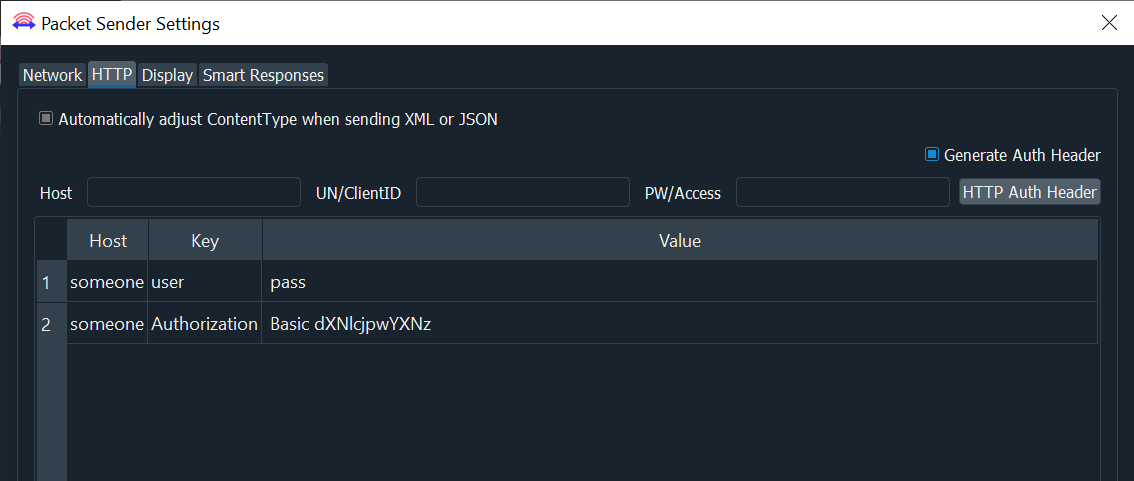This screenshot has height=481, width=1134.
Task: Click the Key column header
Action: pyautogui.click(x=205, y=241)
